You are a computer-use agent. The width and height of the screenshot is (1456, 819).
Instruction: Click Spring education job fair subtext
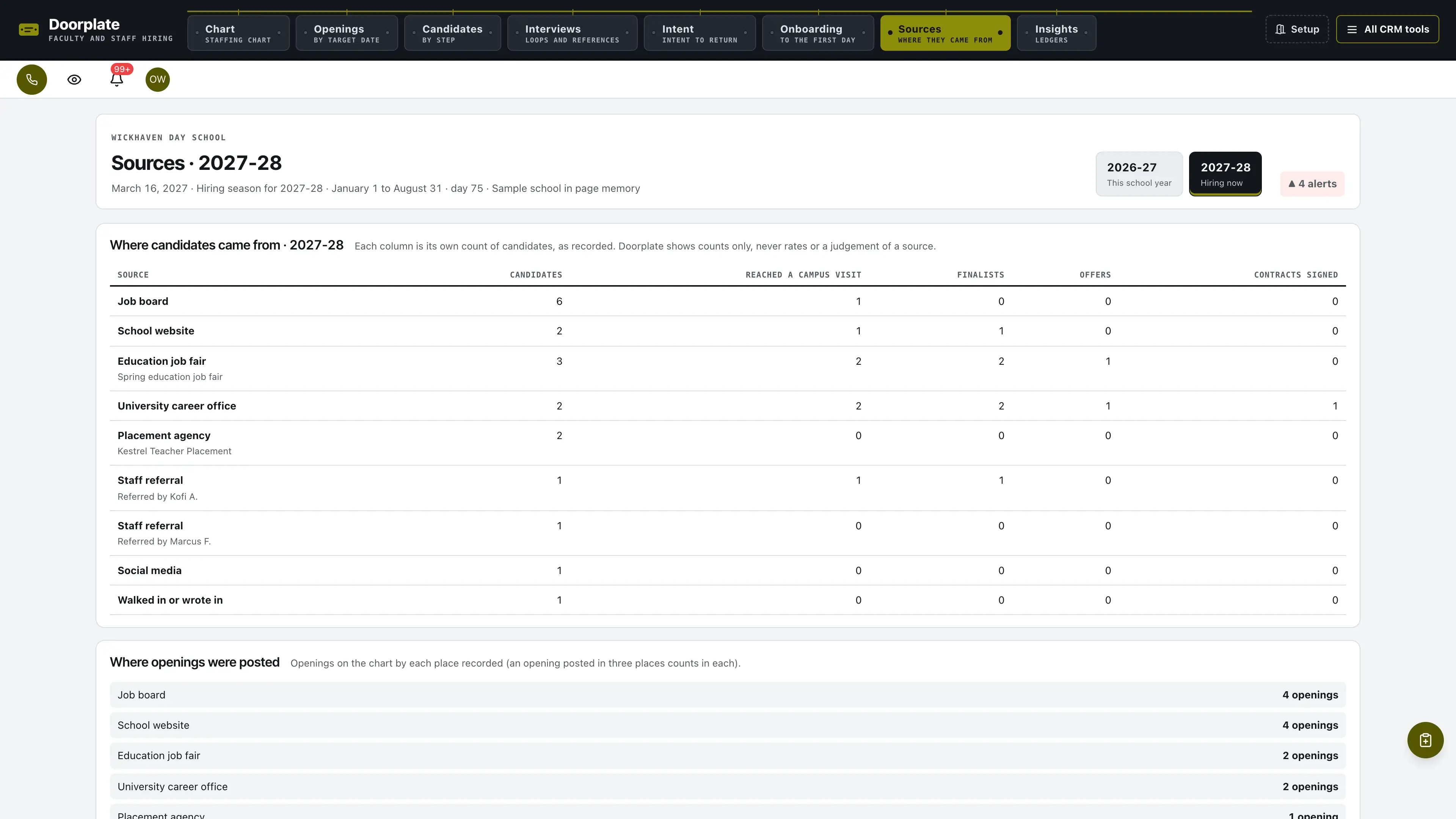169,377
